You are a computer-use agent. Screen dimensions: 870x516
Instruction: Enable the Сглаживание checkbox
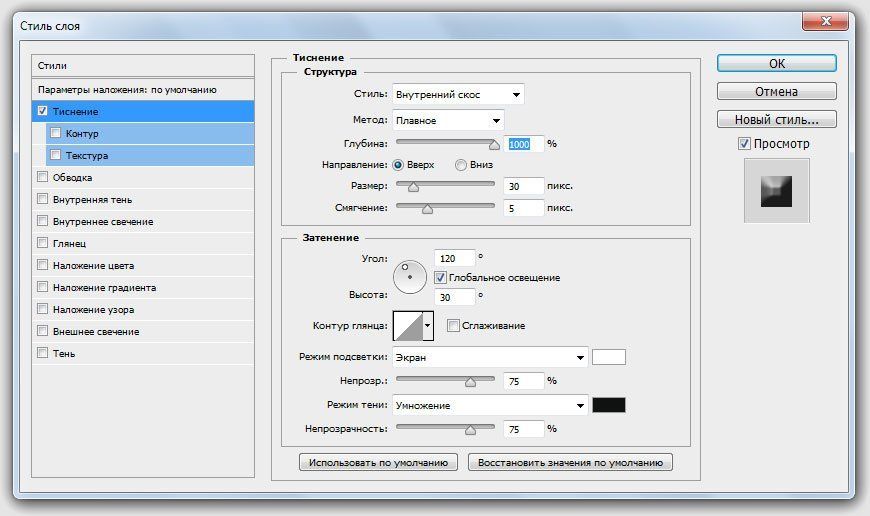tap(453, 325)
